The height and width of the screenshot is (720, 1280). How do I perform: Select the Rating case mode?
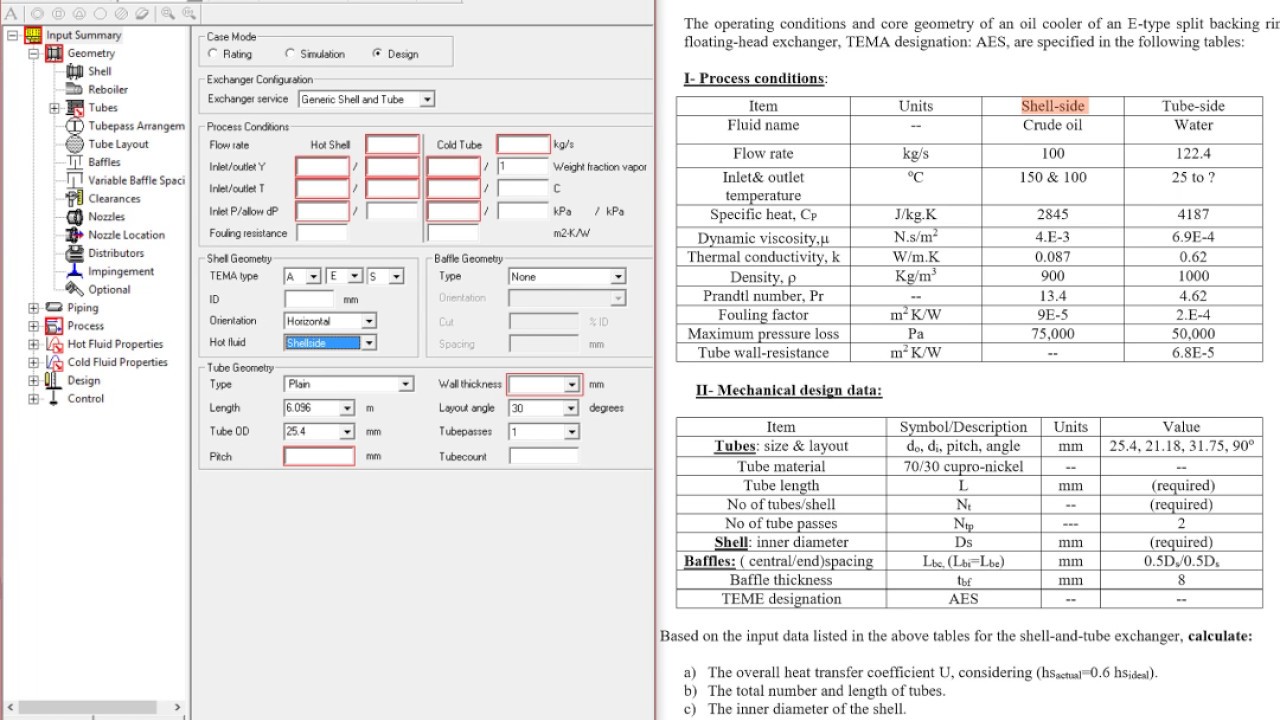[213, 54]
